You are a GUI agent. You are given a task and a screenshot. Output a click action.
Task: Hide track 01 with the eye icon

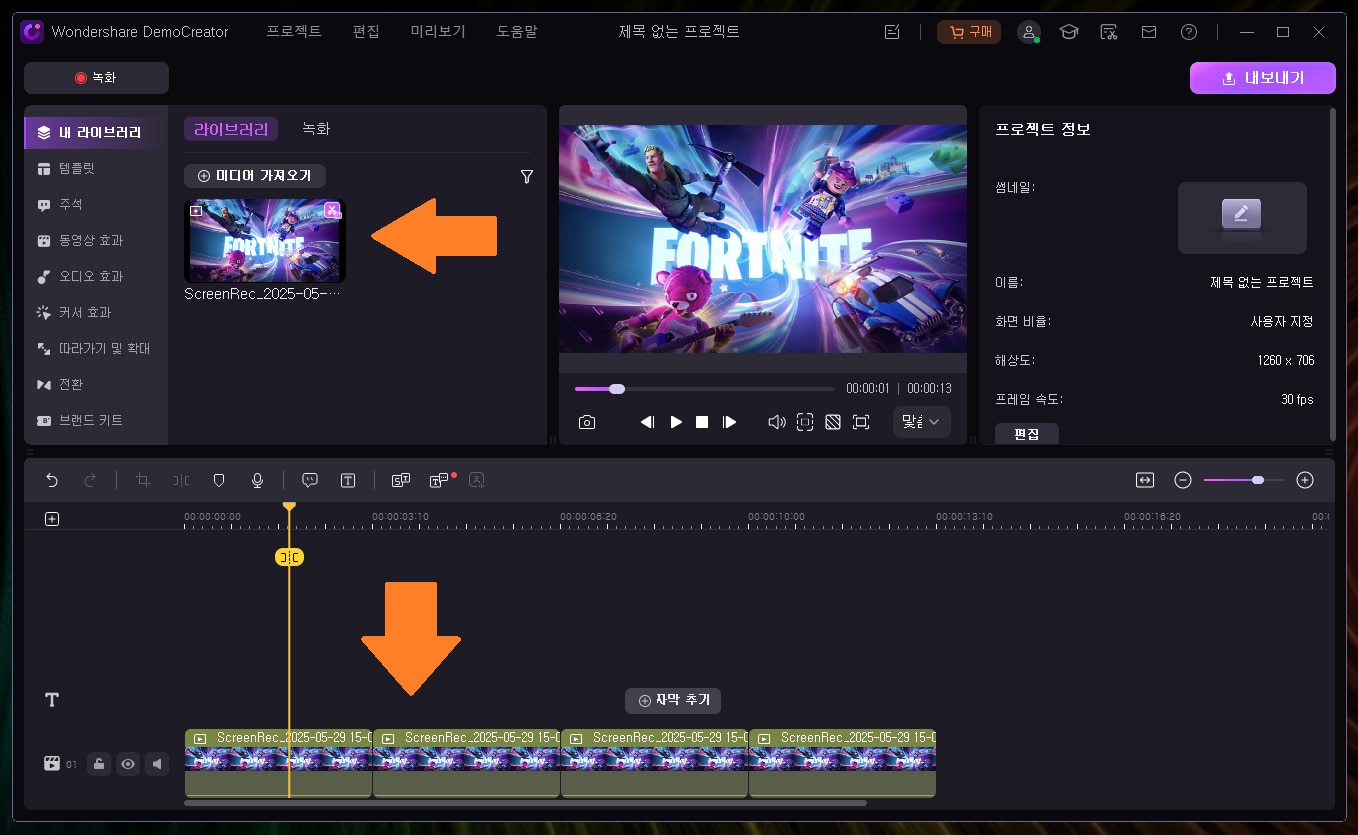[x=128, y=764]
